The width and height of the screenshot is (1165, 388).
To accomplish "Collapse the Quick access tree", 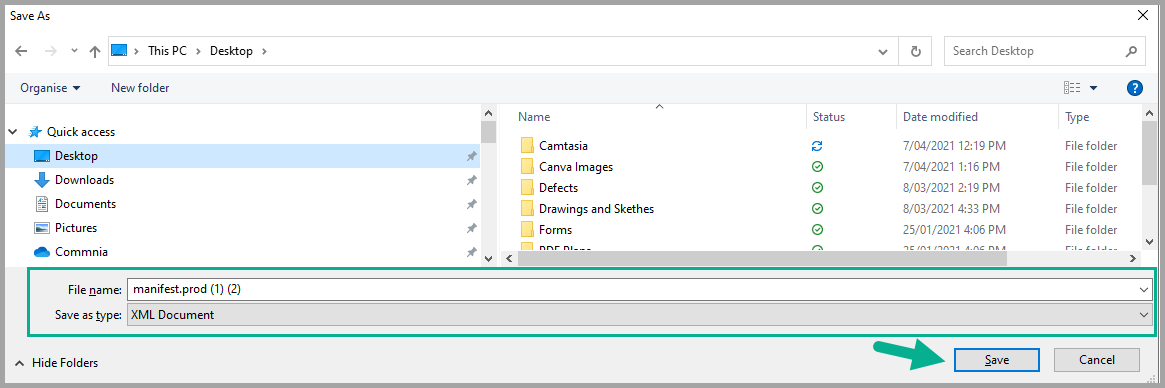I will pyautogui.click(x=13, y=132).
